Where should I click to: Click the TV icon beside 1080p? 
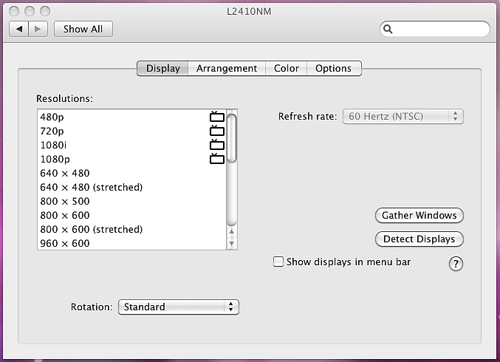217,159
